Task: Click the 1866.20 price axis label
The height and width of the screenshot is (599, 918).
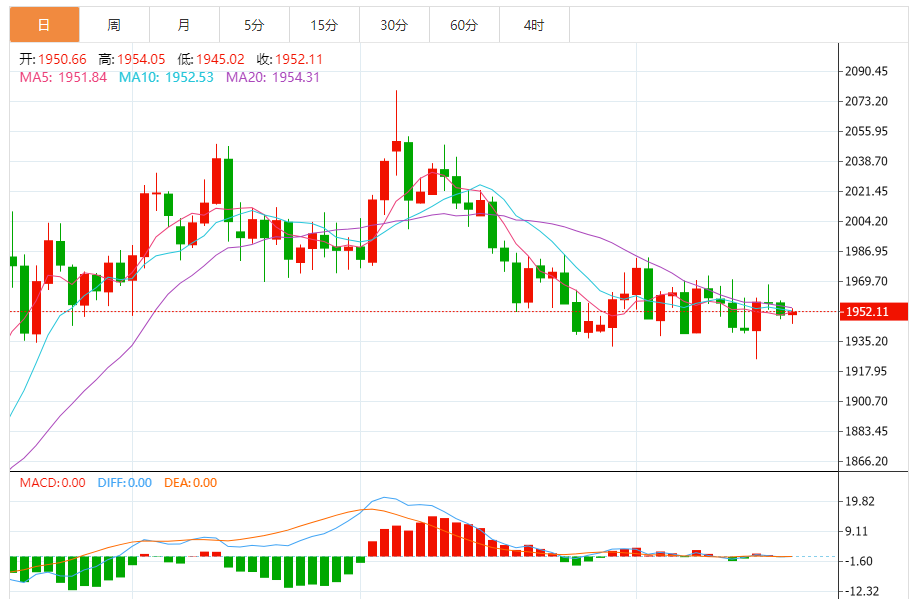Action: 866,461
